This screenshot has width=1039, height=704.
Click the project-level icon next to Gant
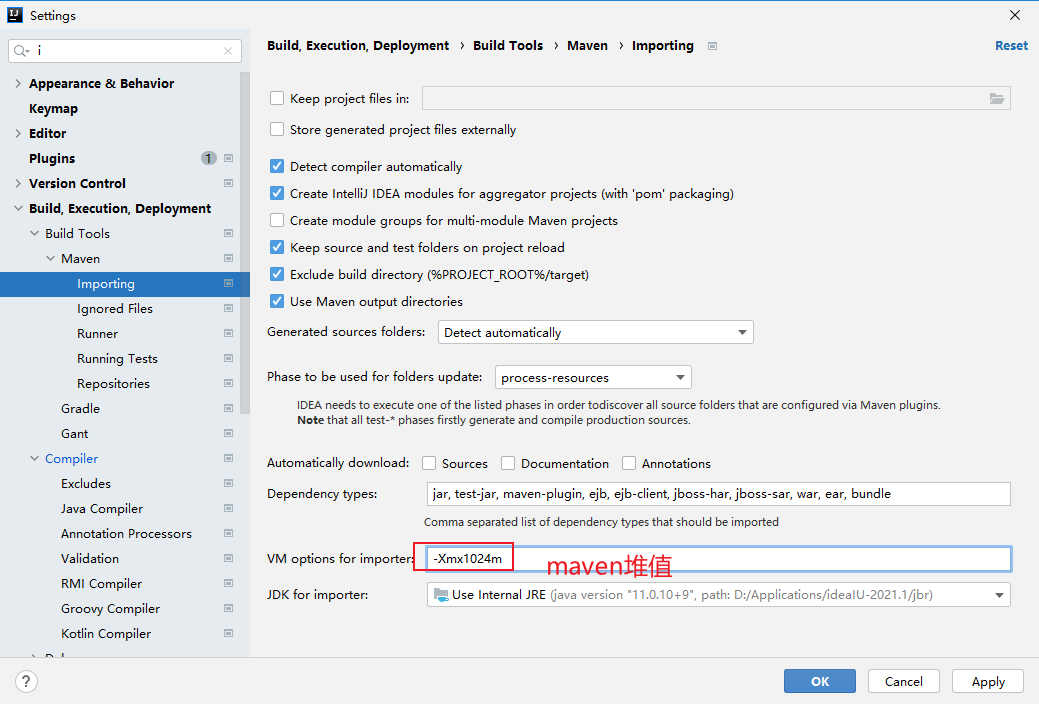229,434
